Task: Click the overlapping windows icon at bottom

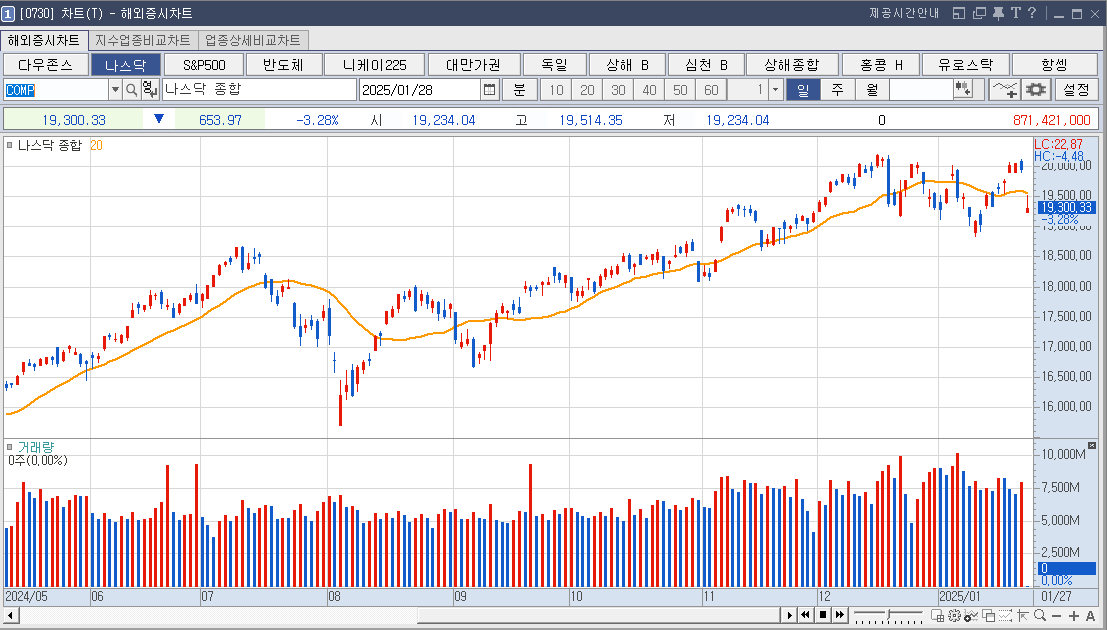Action: coord(988,616)
